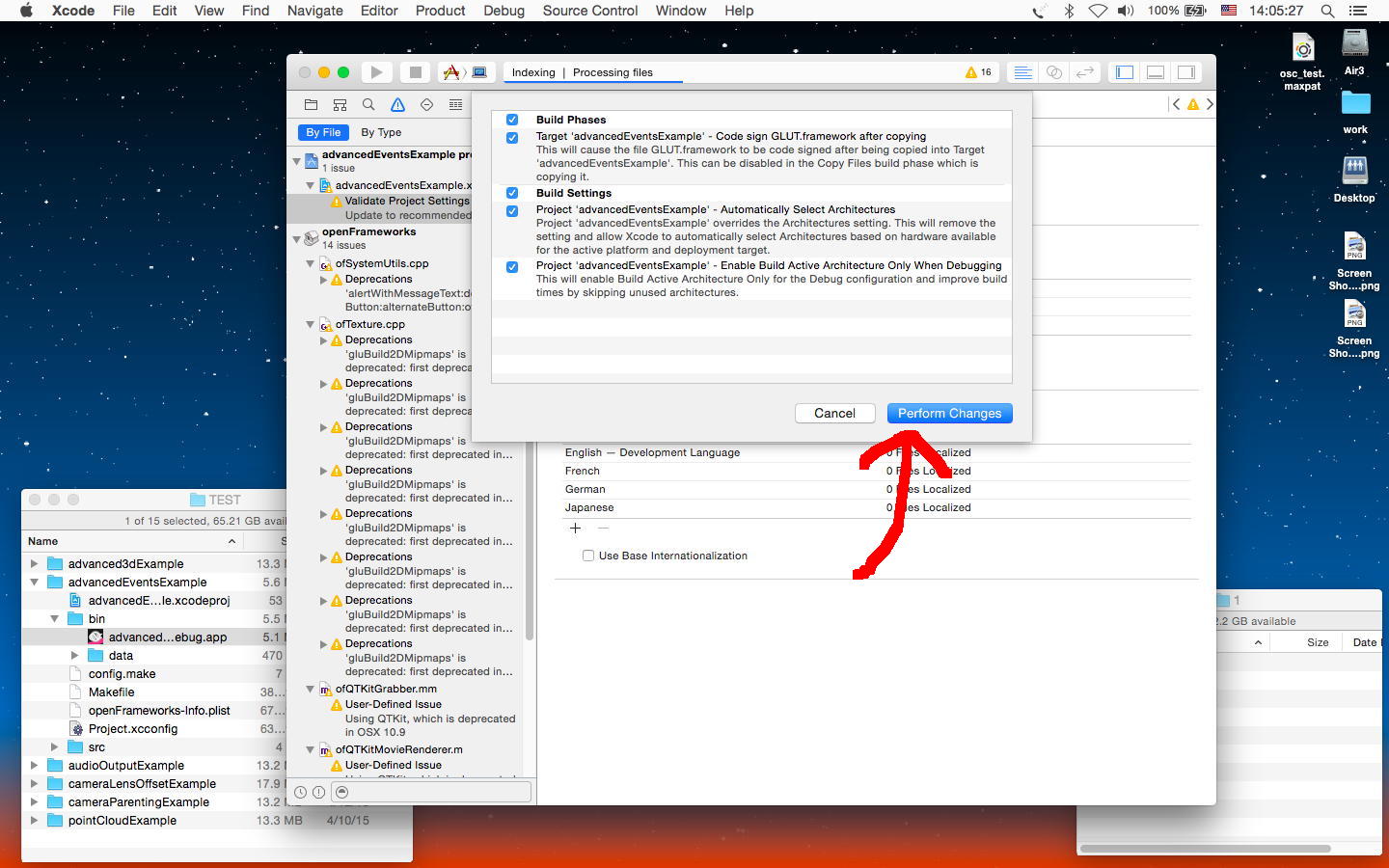
Task: Open the Wi-Fi status menu
Action: (1098, 11)
